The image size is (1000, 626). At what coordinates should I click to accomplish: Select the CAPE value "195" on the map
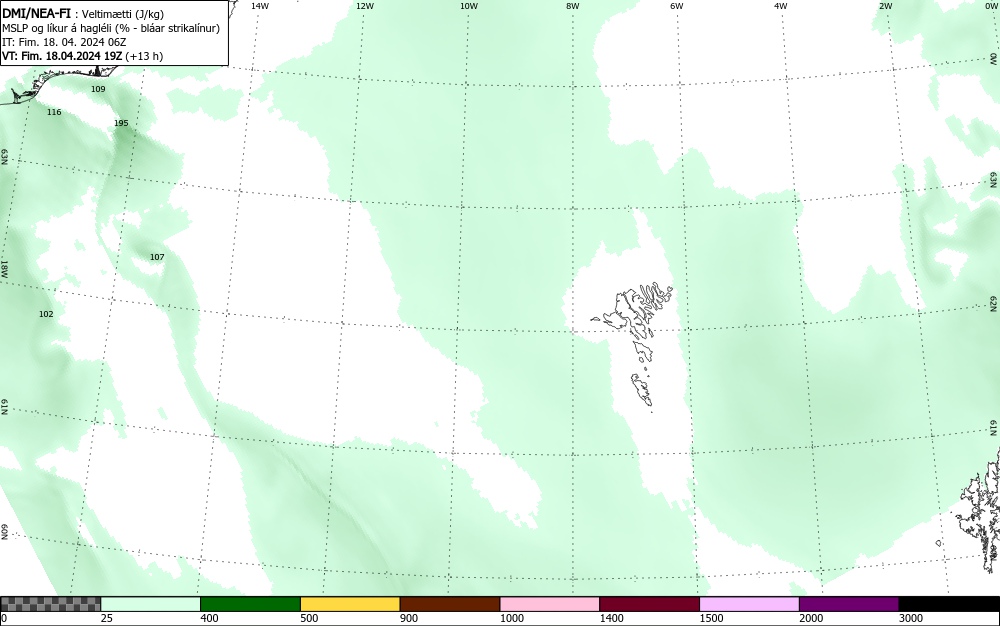[x=121, y=124]
